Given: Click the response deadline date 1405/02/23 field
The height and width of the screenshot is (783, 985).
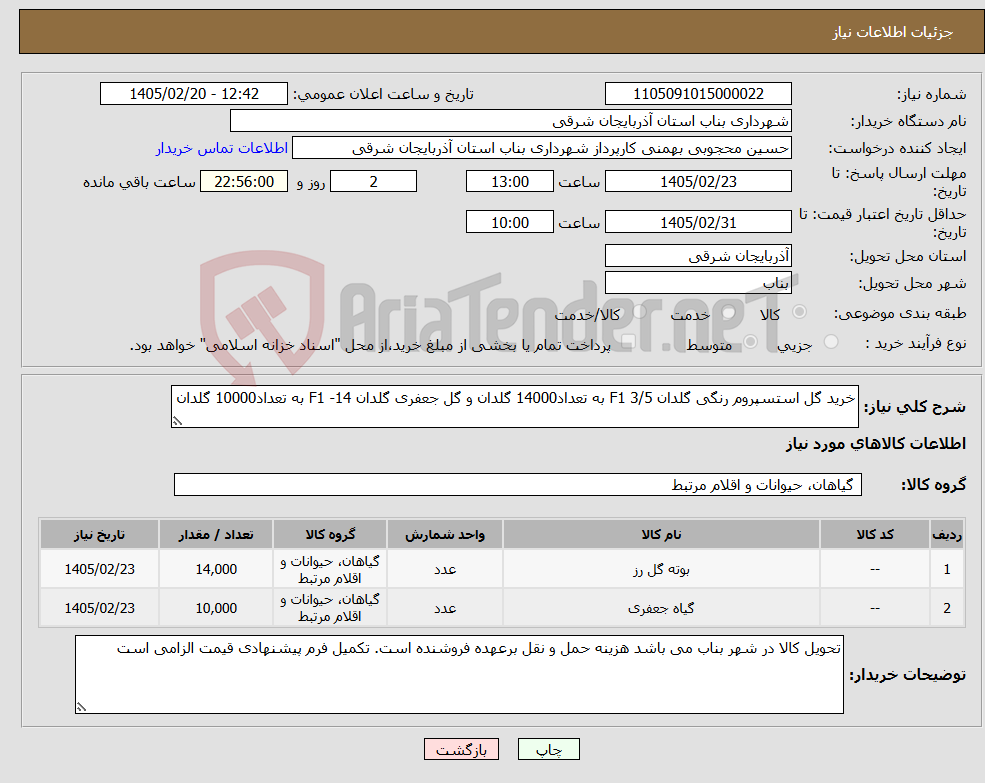Looking at the screenshot, I should pos(698,182).
